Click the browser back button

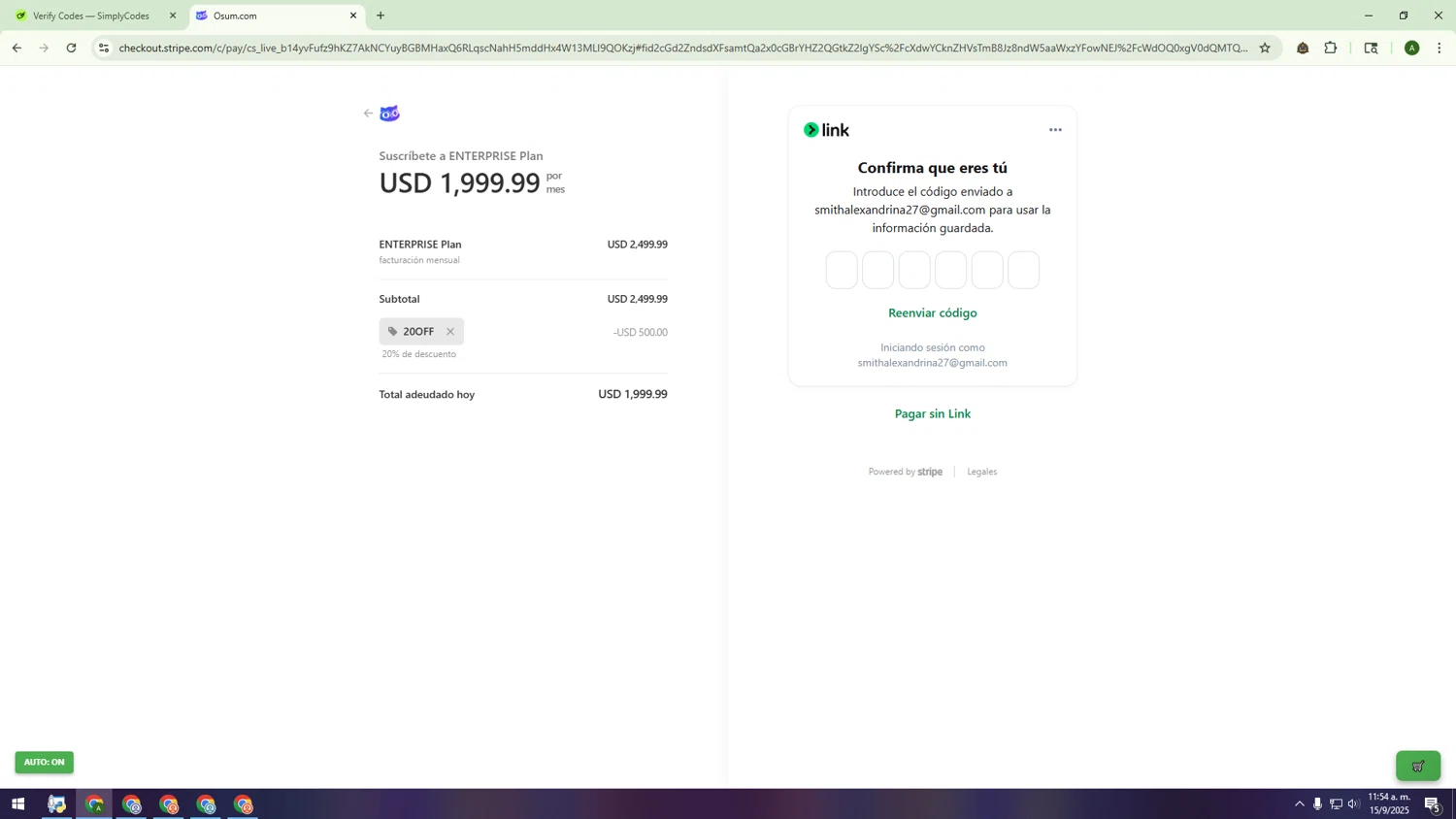pyautogui.click(x=17, y=48)
